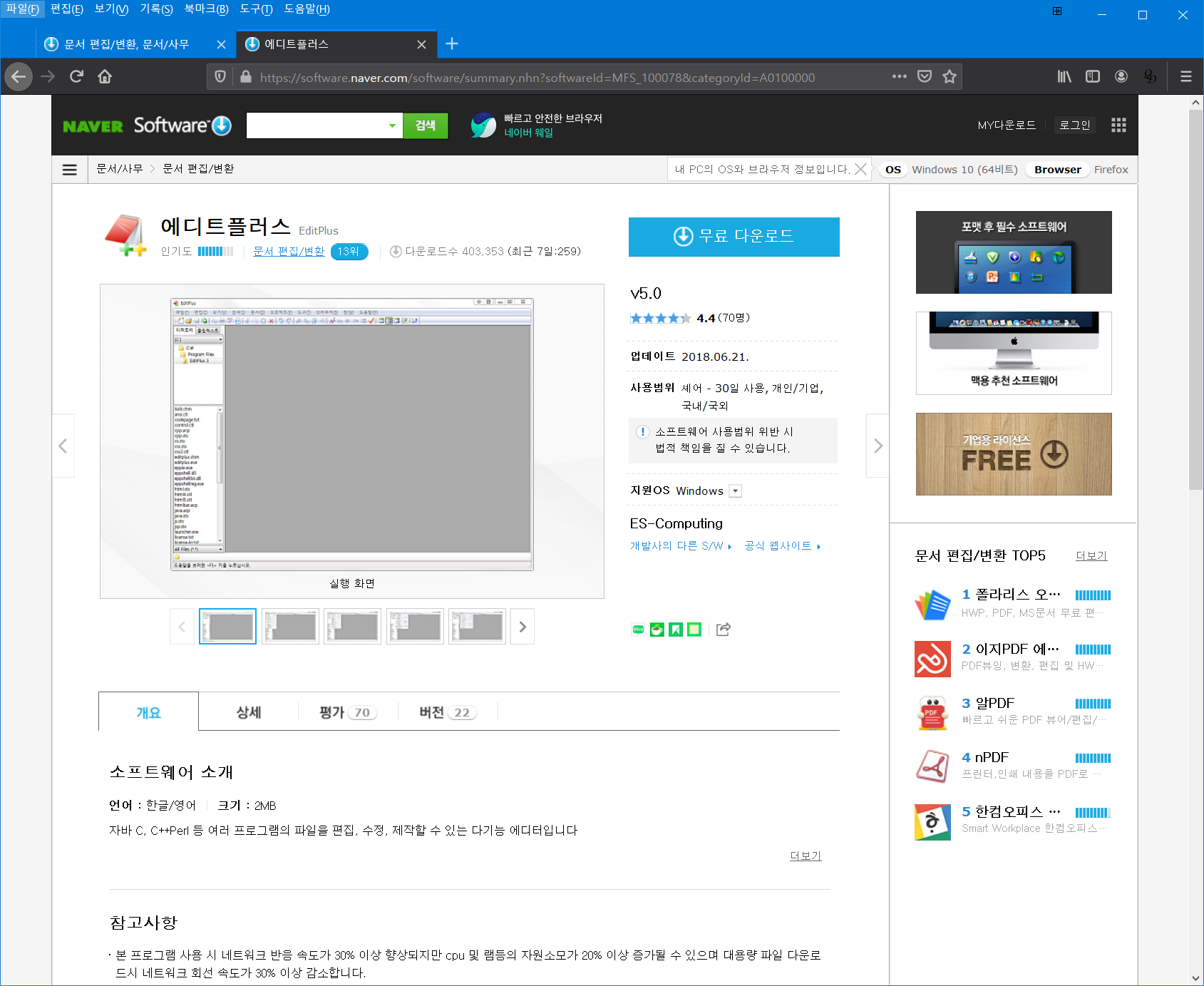This screenshot has height=986, width=1204.
Task: Click 문서 편집/변환 category link under title
Action: [x=289, y=252]
